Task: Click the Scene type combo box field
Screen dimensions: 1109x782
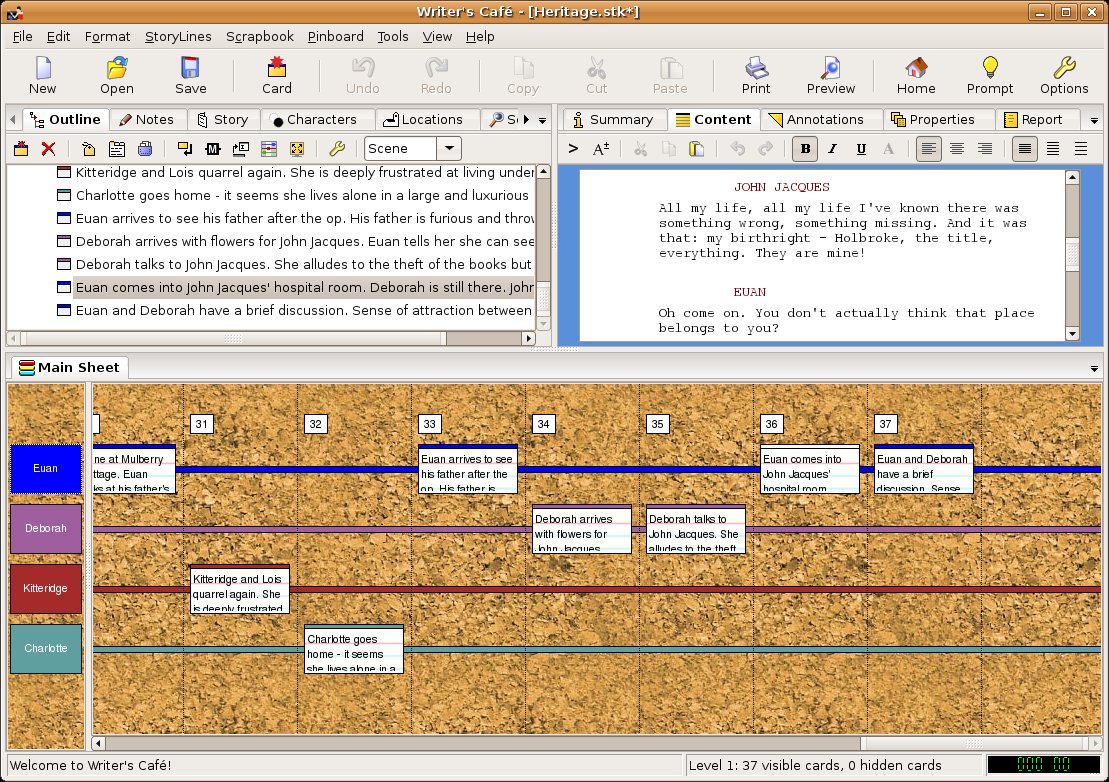Action: click(x=400, y=148)
